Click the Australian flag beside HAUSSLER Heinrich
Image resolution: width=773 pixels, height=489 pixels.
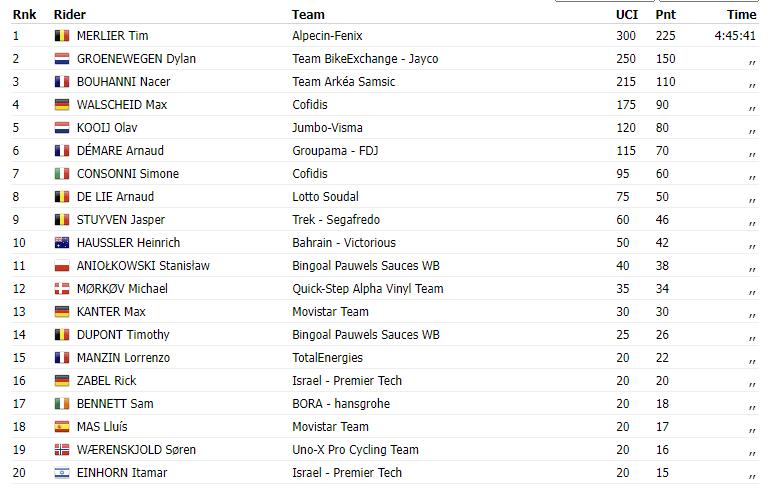click(62, 243)
